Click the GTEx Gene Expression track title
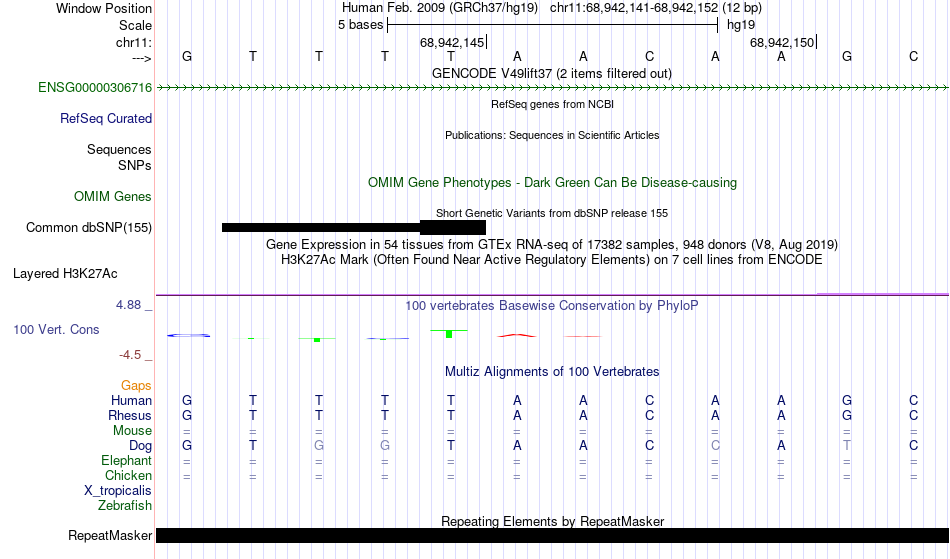This screenshot has width=950, height=559. 552,245
